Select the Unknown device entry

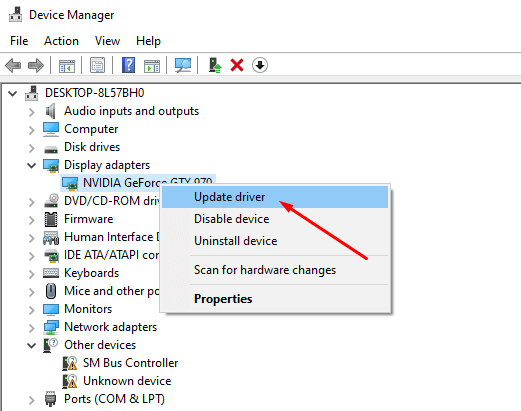point(127,381)
